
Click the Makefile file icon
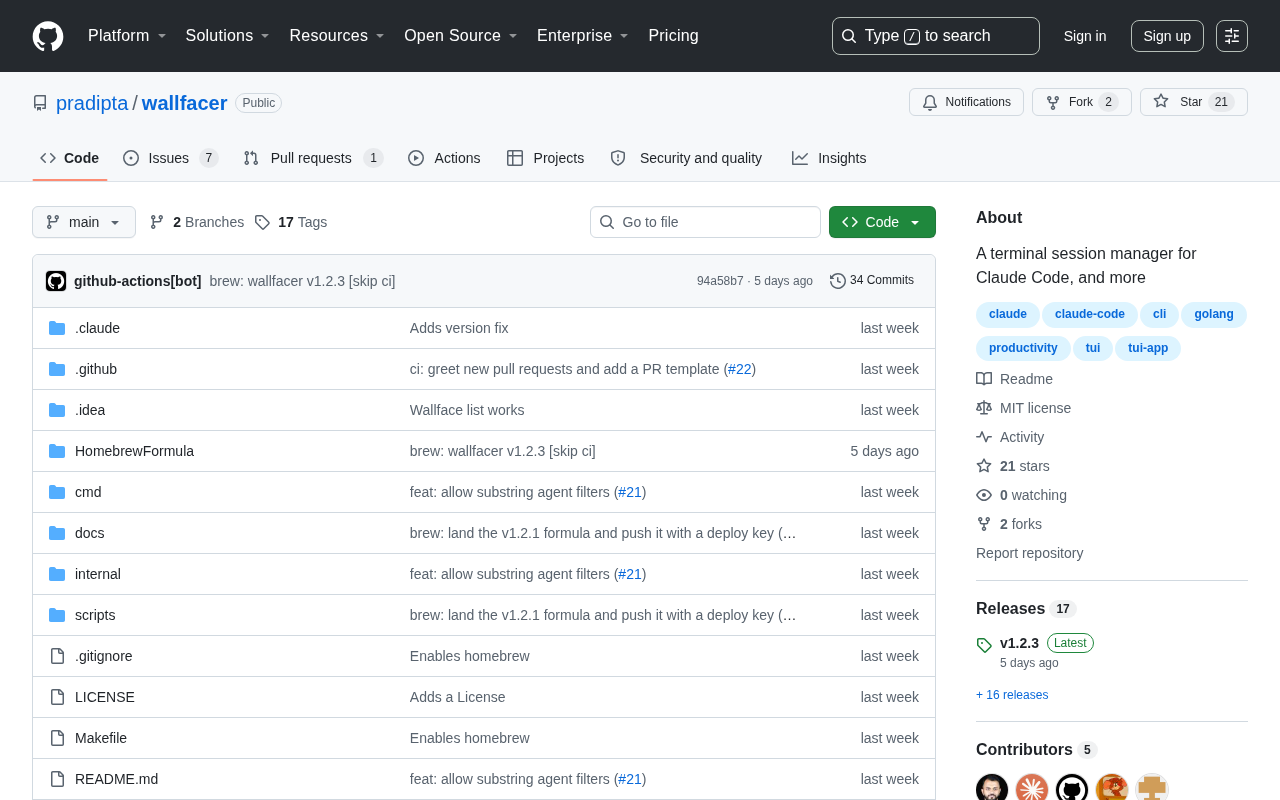(x=57, y=738)
